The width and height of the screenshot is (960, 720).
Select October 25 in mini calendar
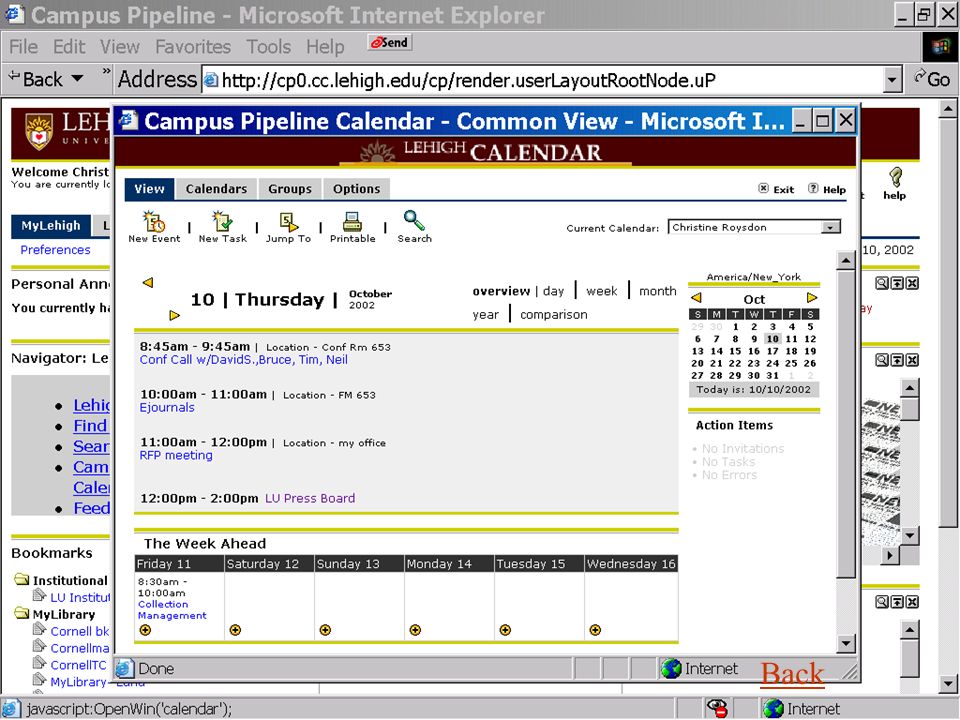(792, 364)
